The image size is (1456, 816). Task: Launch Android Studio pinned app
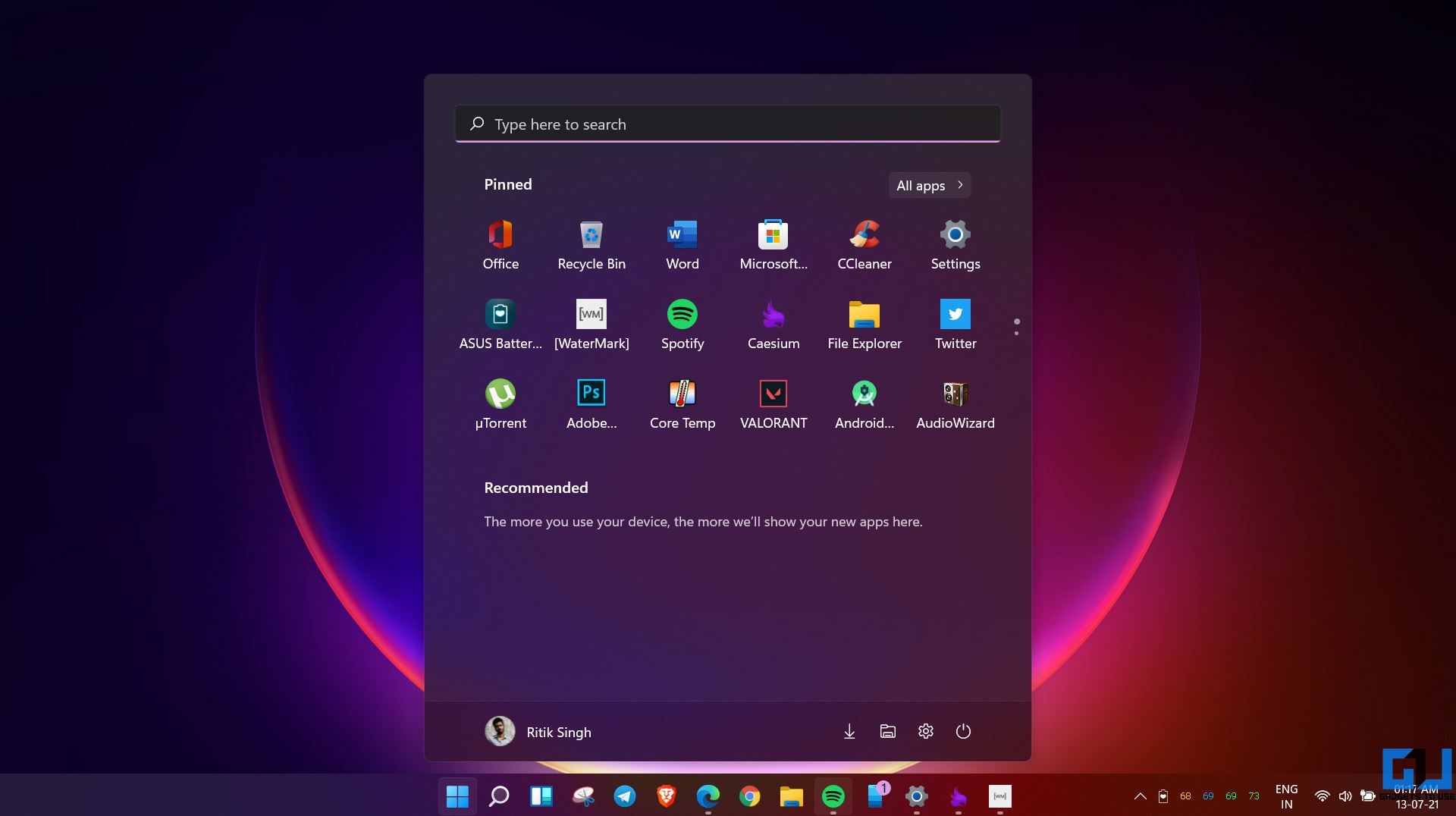click(864, 404)
